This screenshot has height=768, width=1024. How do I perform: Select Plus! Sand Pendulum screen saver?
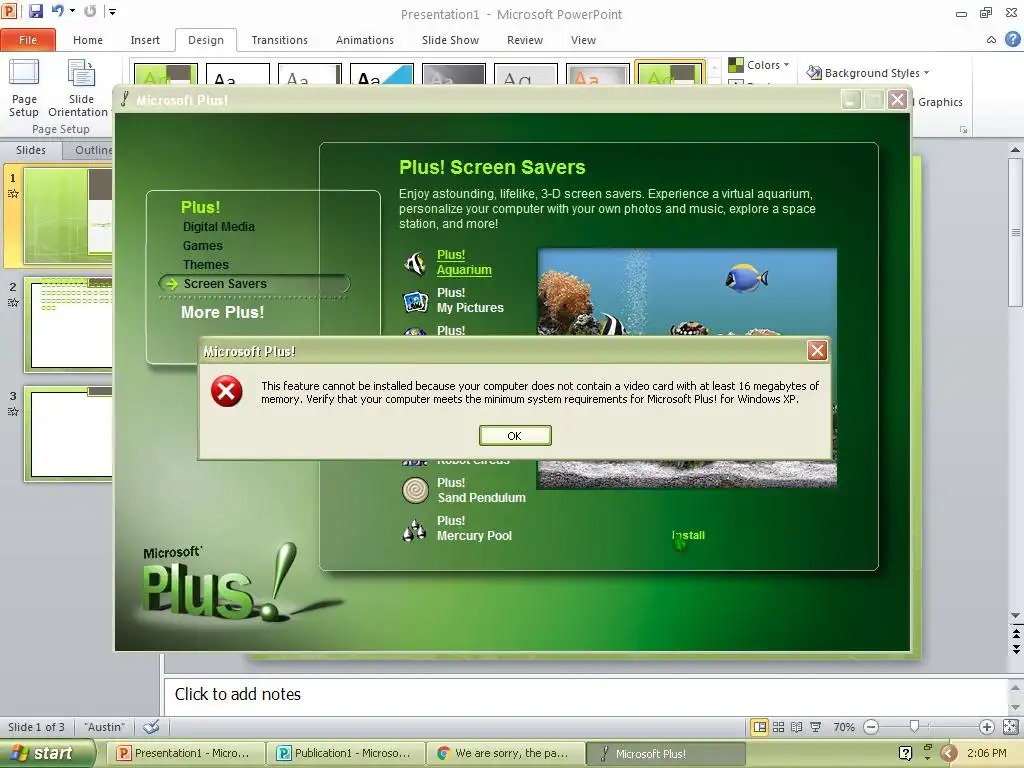(481, 490)
